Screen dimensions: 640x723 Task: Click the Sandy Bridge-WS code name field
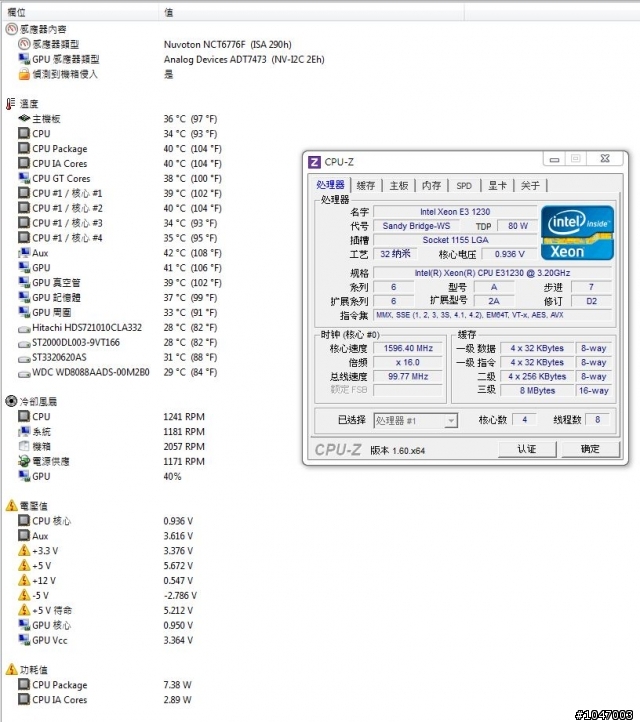[416, 226]
